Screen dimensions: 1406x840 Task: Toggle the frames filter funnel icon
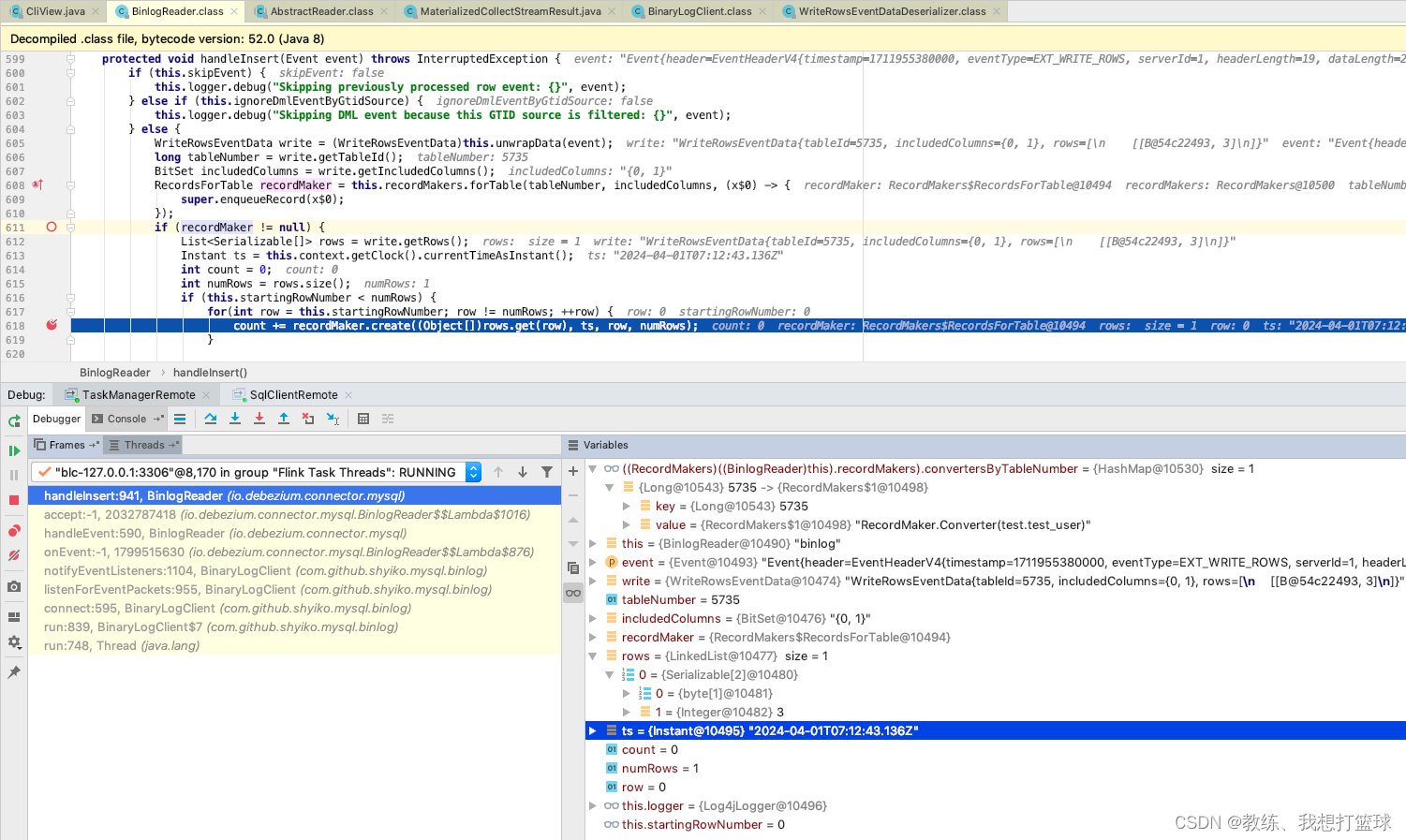547,472
